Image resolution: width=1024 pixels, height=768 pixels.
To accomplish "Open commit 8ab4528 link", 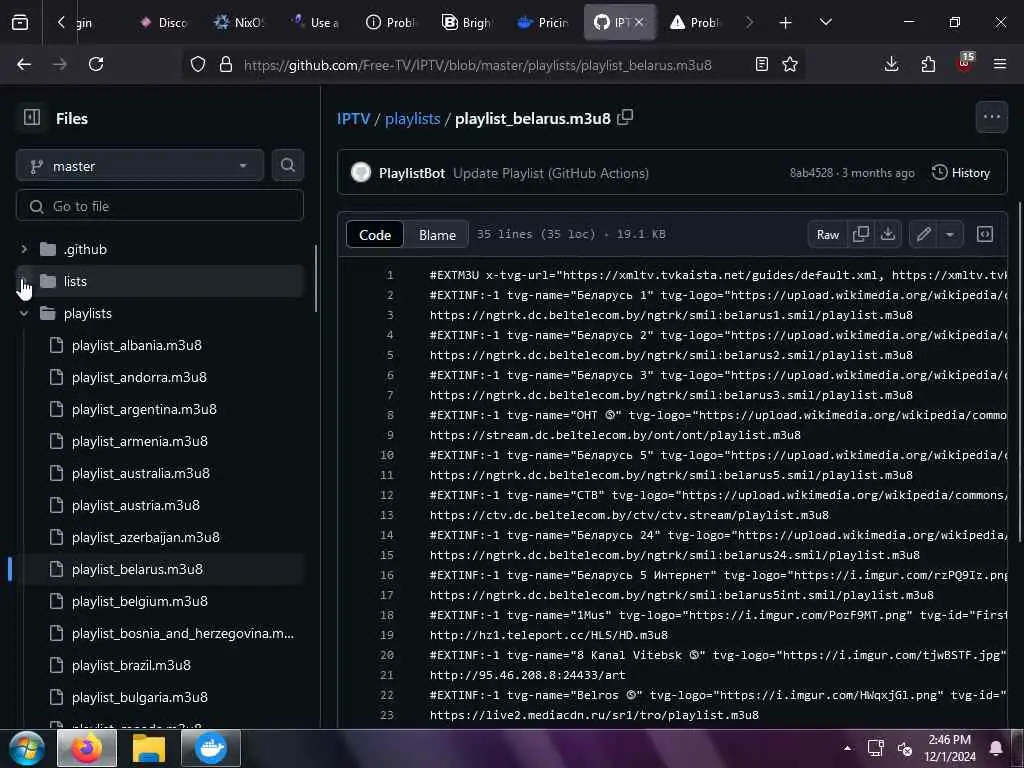I will [x=811, y=173].
